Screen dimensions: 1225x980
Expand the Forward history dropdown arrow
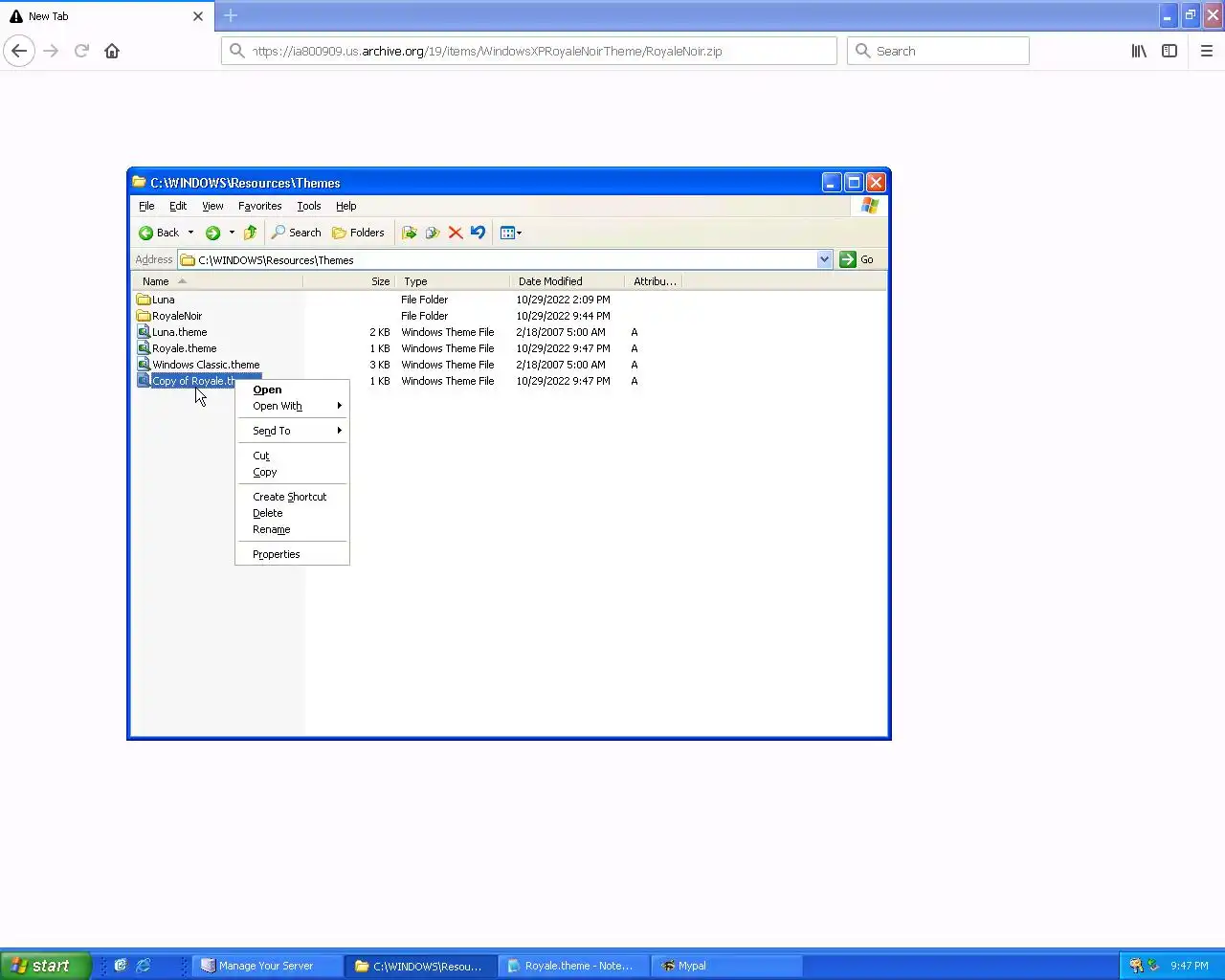coord(232,233)
